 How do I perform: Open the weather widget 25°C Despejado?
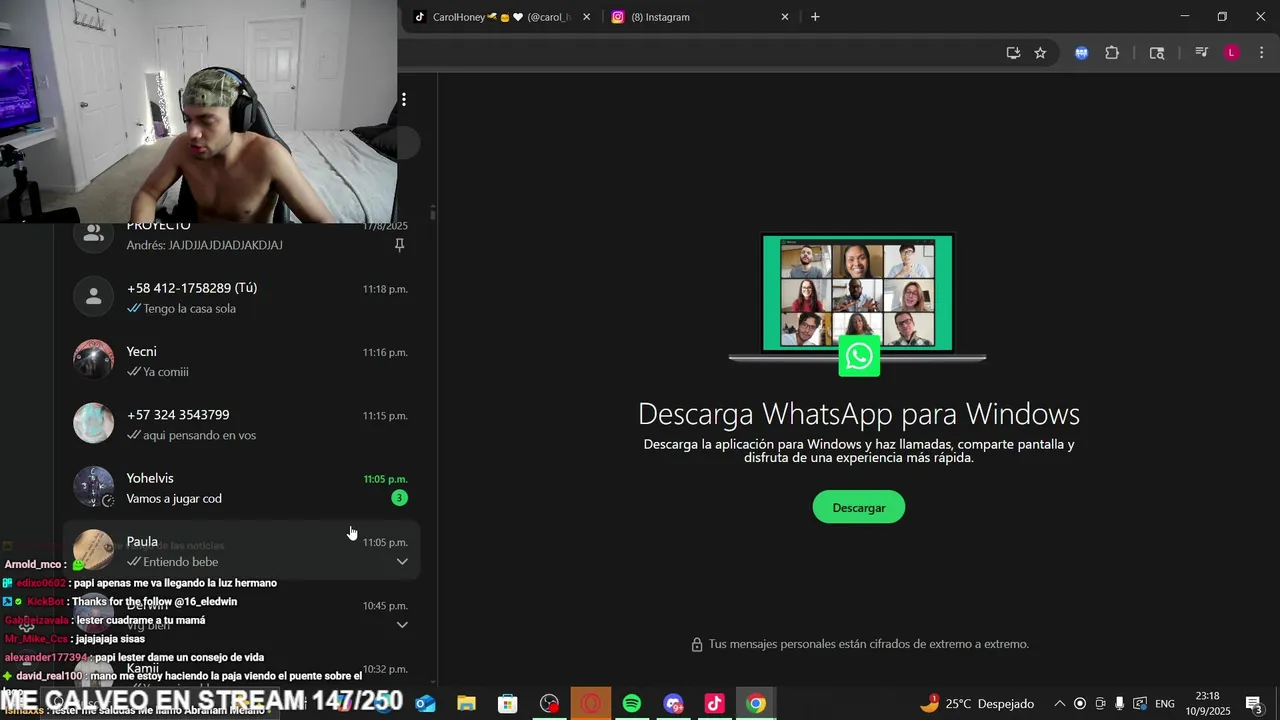pyautogui.click(x=976, y=704)
